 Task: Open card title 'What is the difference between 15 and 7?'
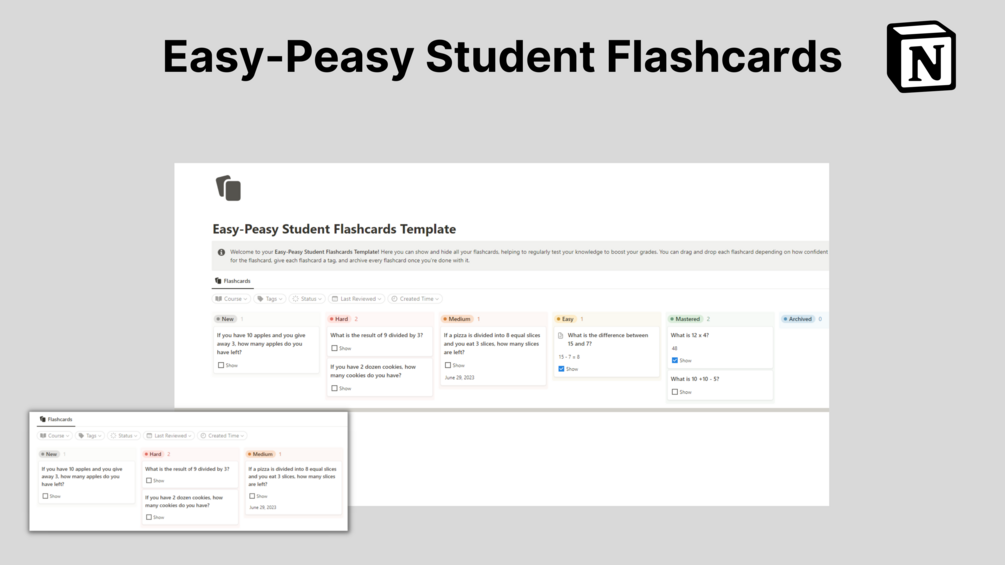click(608, 340)
